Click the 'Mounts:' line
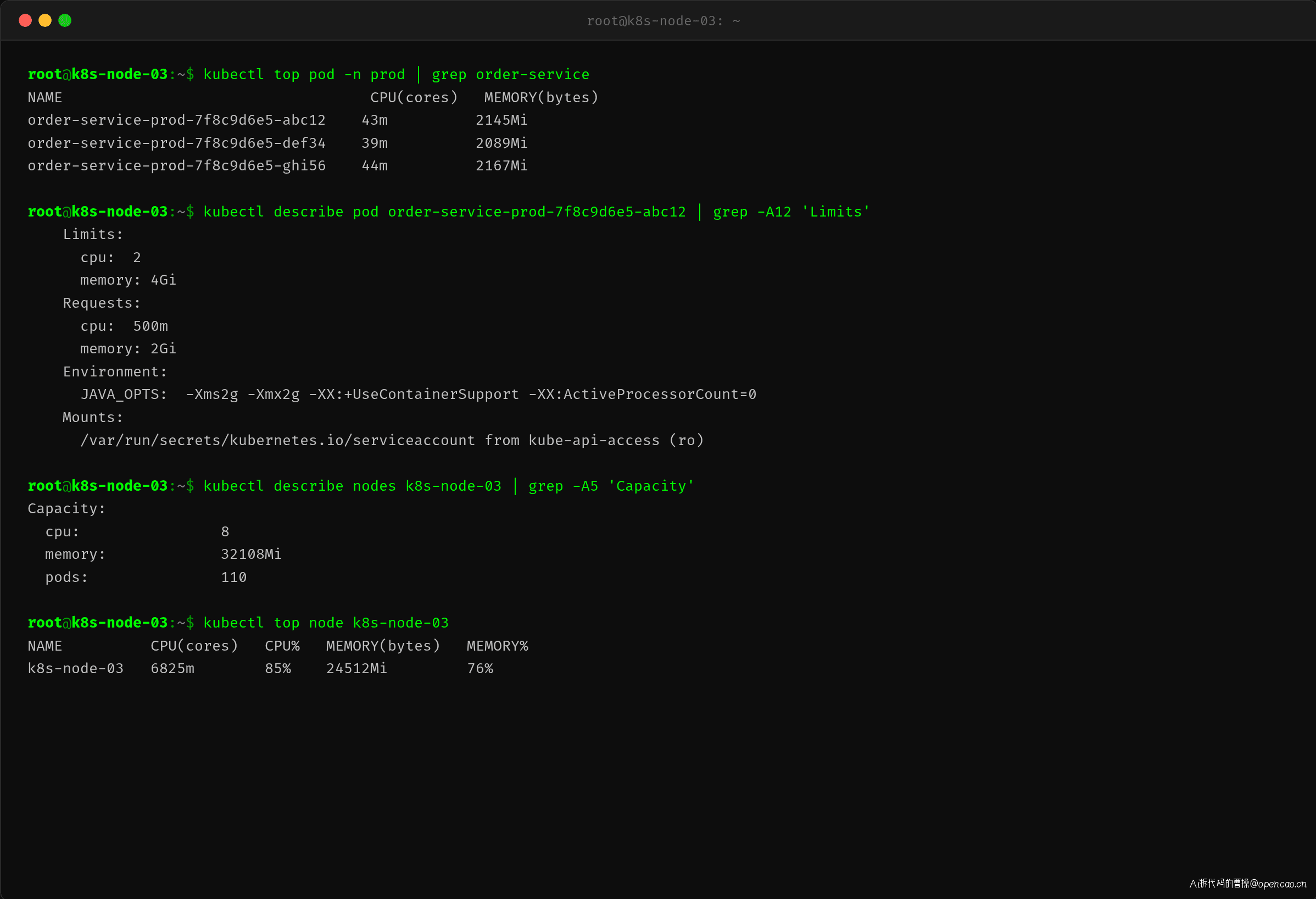This screenshot has height=899, width=1316. [93, 418]
